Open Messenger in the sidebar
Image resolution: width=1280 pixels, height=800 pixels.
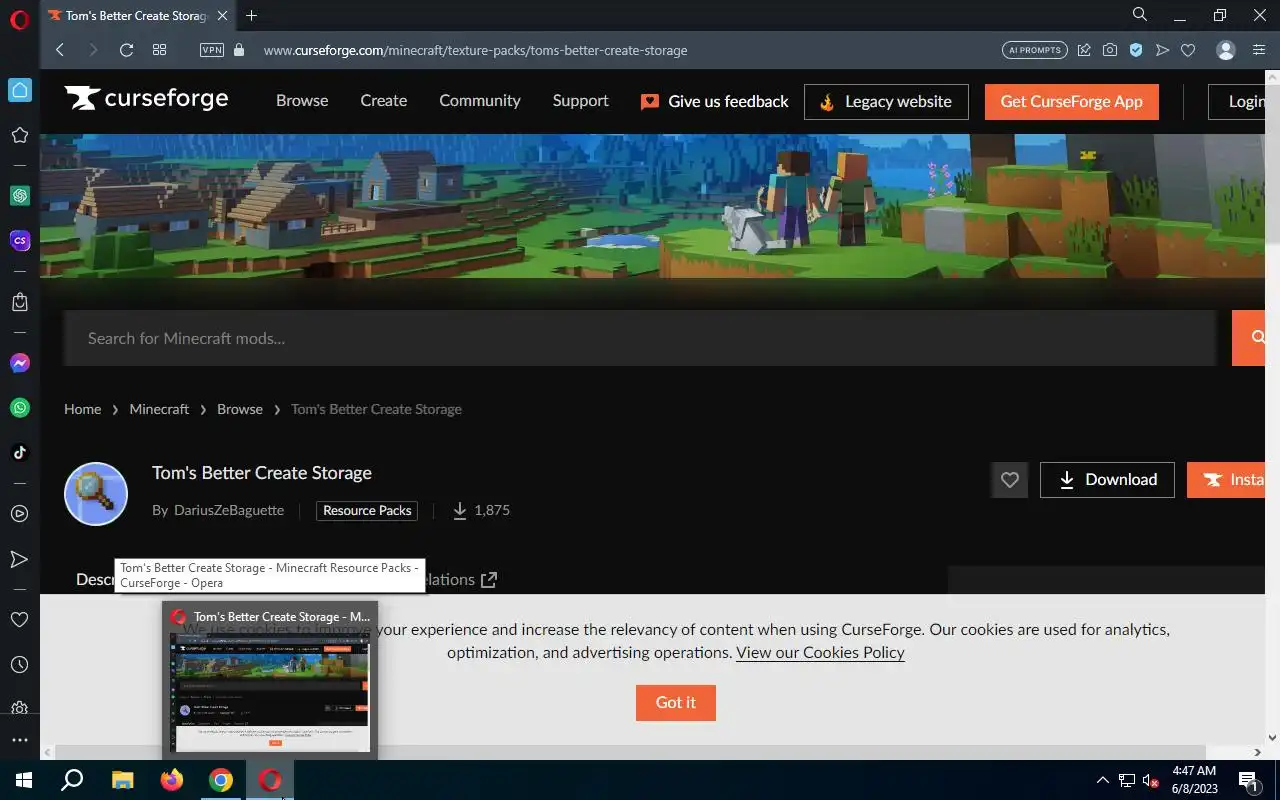tap(19, 363)
